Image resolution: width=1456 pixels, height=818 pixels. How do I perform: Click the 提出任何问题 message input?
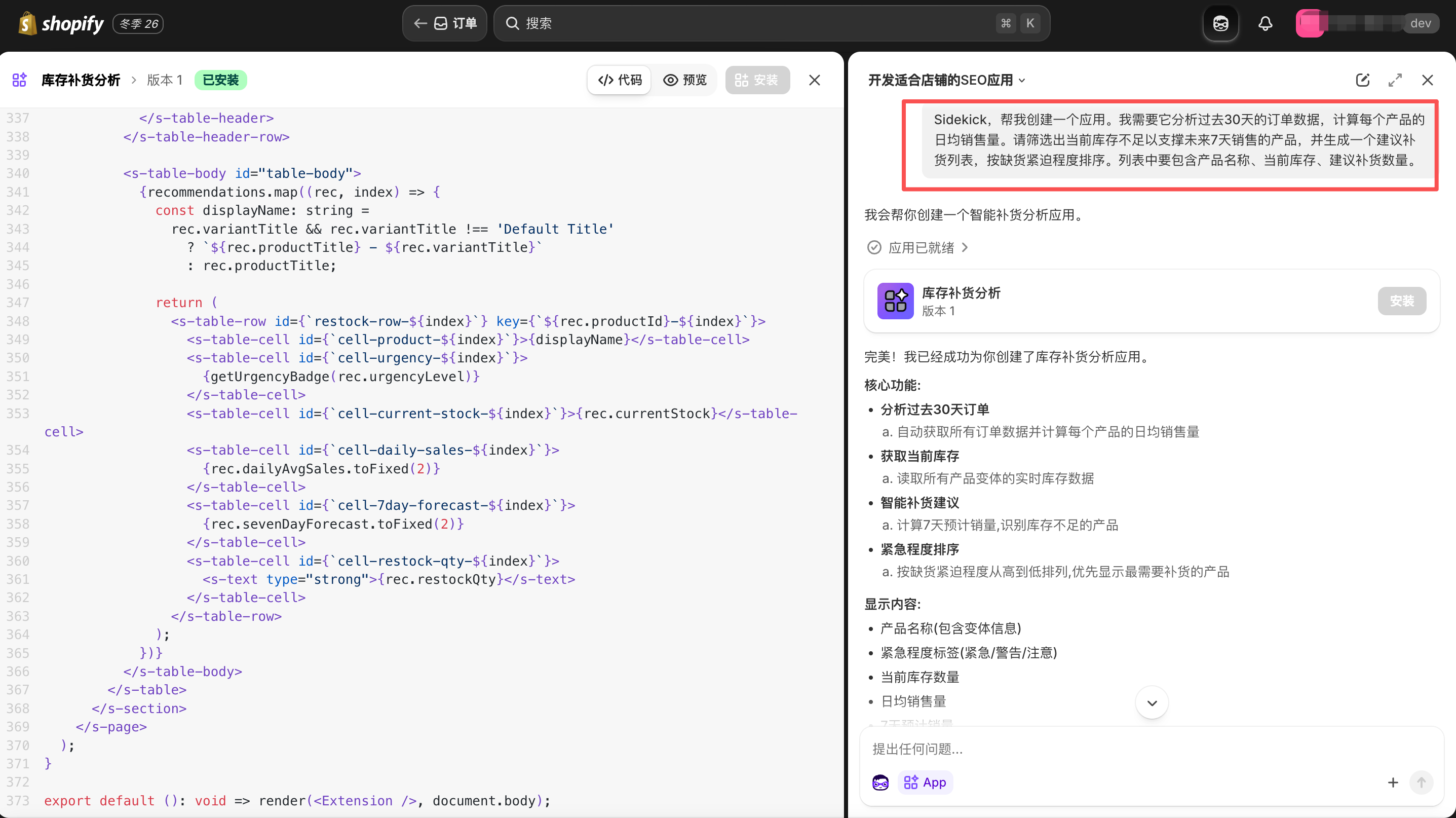1151,749
